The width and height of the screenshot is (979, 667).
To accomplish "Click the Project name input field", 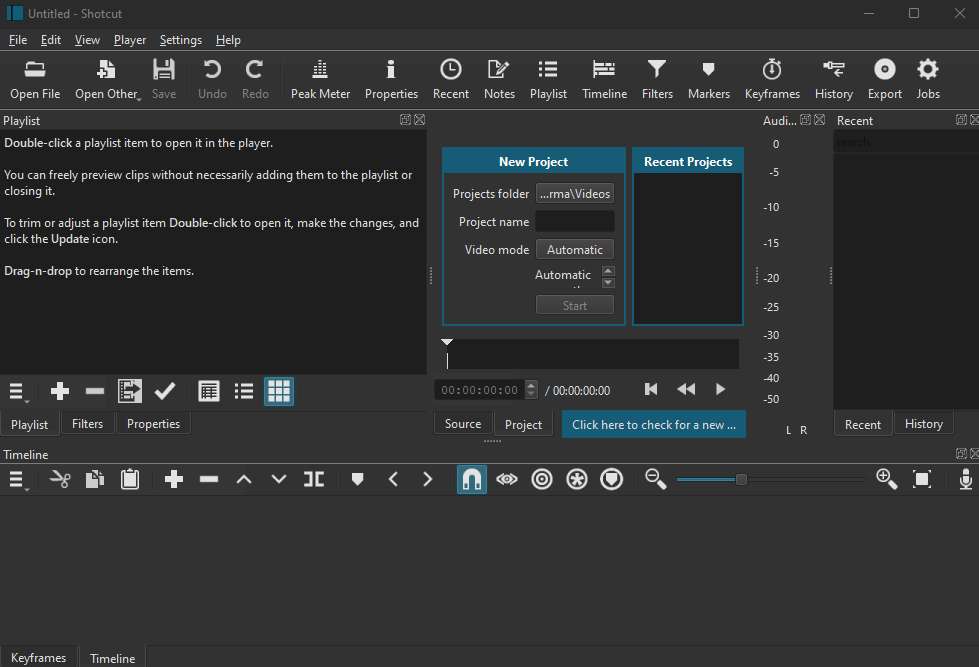I will [574, 220].
